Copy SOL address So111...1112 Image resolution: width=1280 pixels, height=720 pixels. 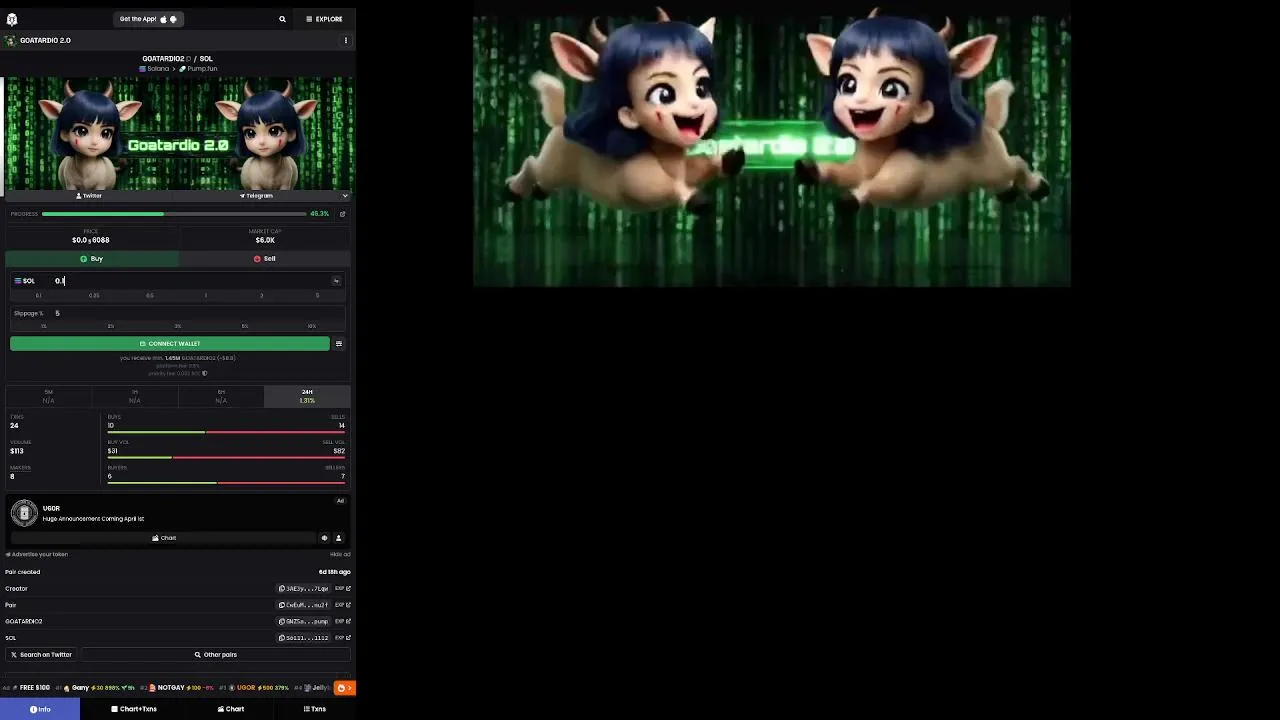tap(303, 638)
